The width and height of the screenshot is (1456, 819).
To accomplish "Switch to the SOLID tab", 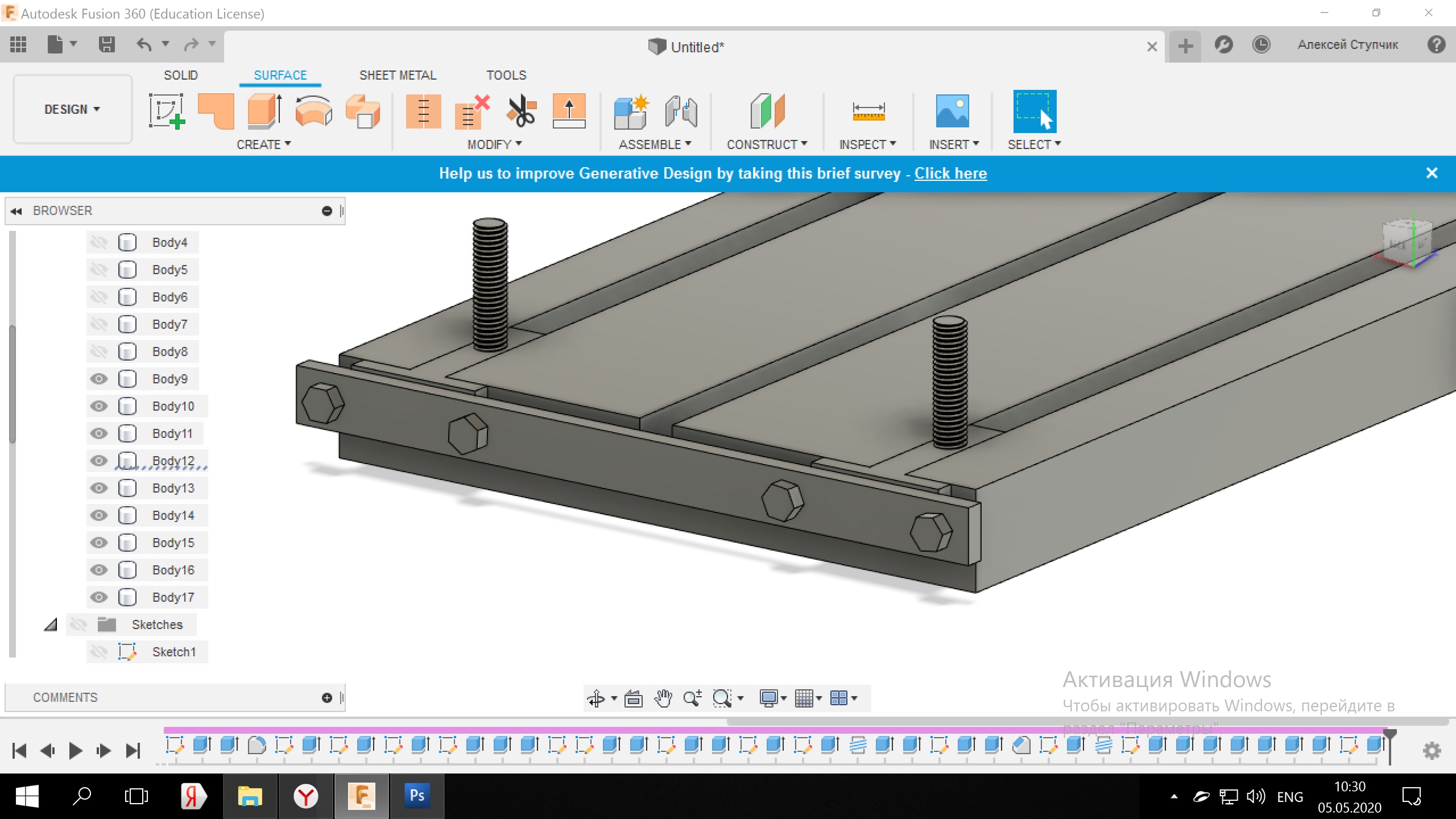I will [181, 75].
